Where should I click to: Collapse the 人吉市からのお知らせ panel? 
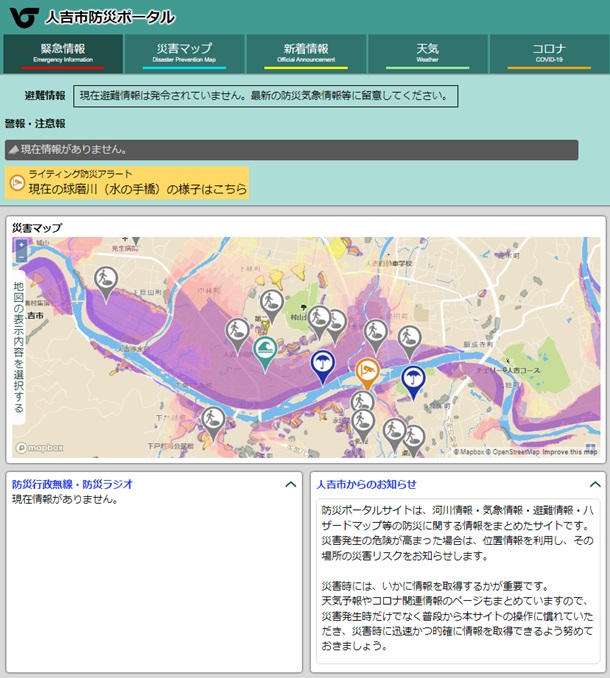pos(594,484)
